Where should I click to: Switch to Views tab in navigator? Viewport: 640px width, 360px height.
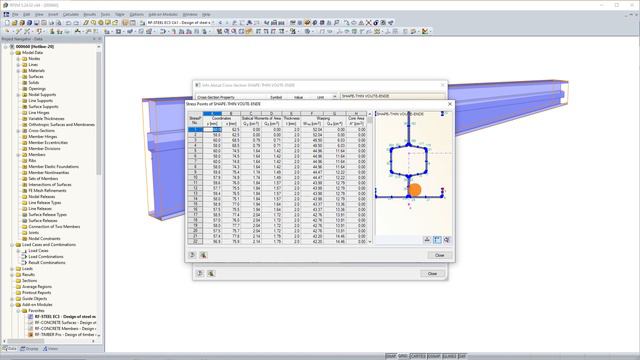point(51,349)
